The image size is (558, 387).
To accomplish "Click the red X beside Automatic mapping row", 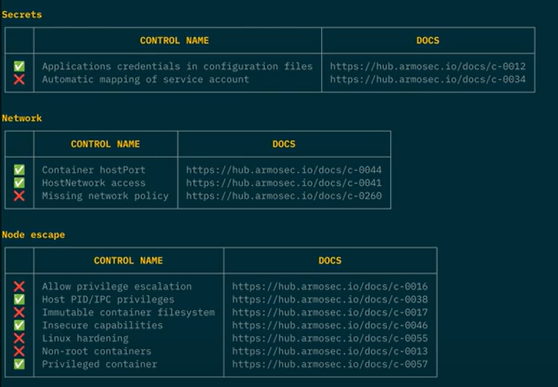I will click(x=19, y=79).
